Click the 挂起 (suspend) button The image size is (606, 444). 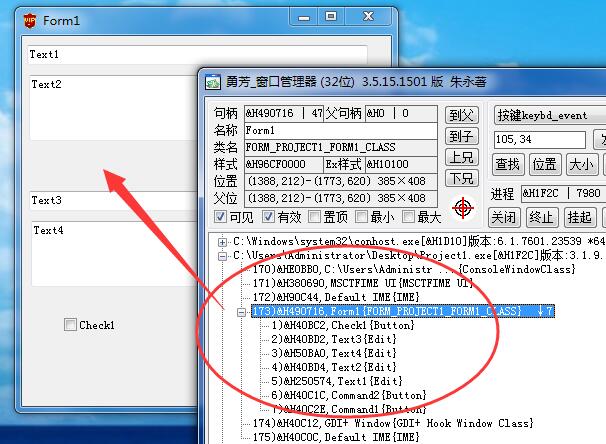pyautogui.click(x=580, y=218)
